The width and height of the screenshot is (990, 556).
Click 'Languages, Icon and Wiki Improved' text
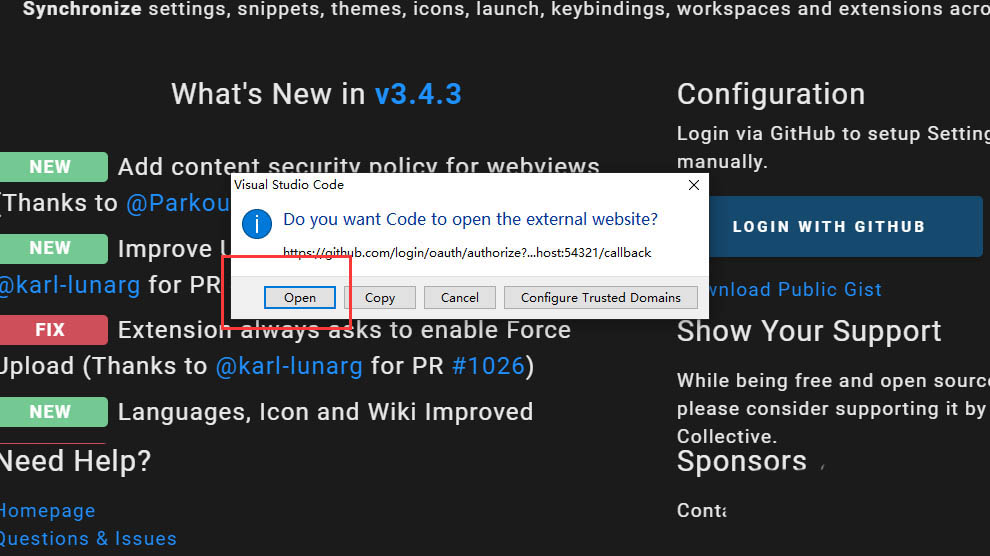pos(325,412)
